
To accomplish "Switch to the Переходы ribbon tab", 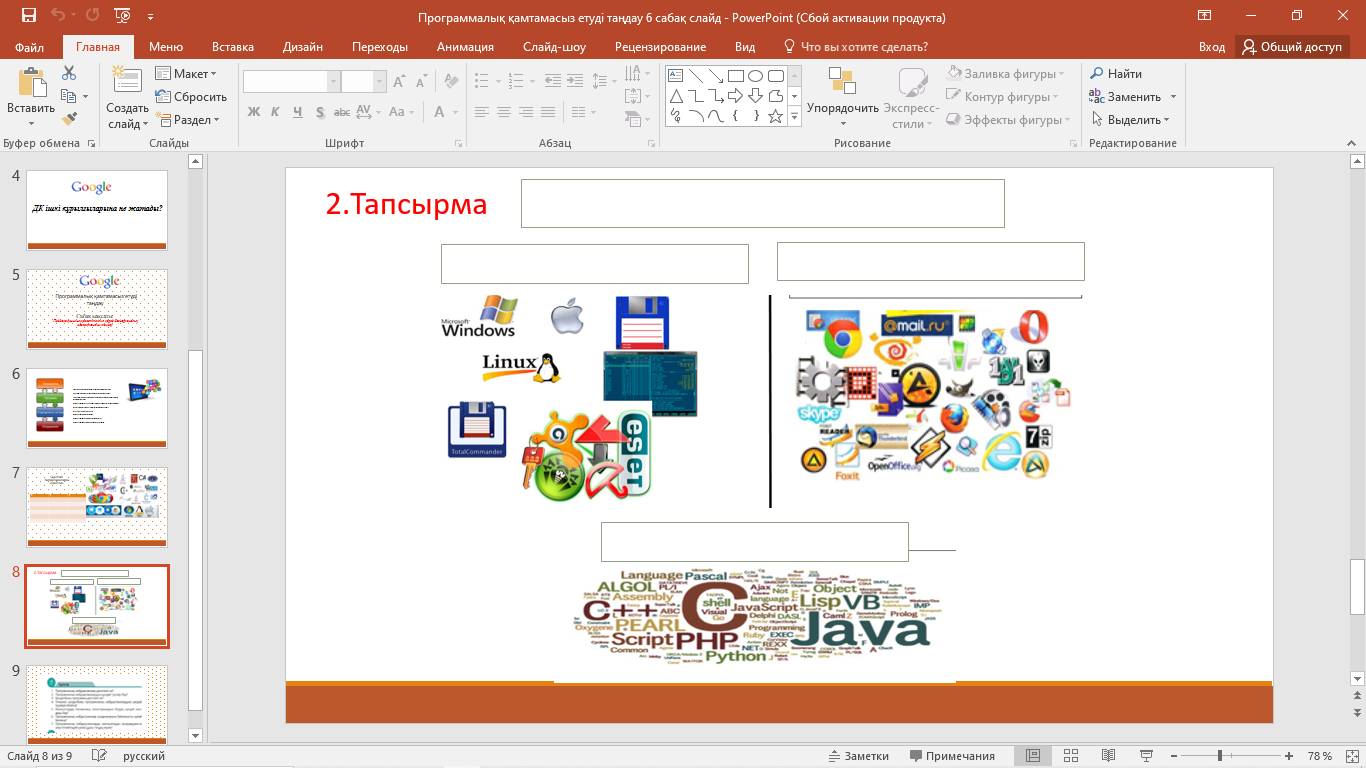I will coord(380,47).
